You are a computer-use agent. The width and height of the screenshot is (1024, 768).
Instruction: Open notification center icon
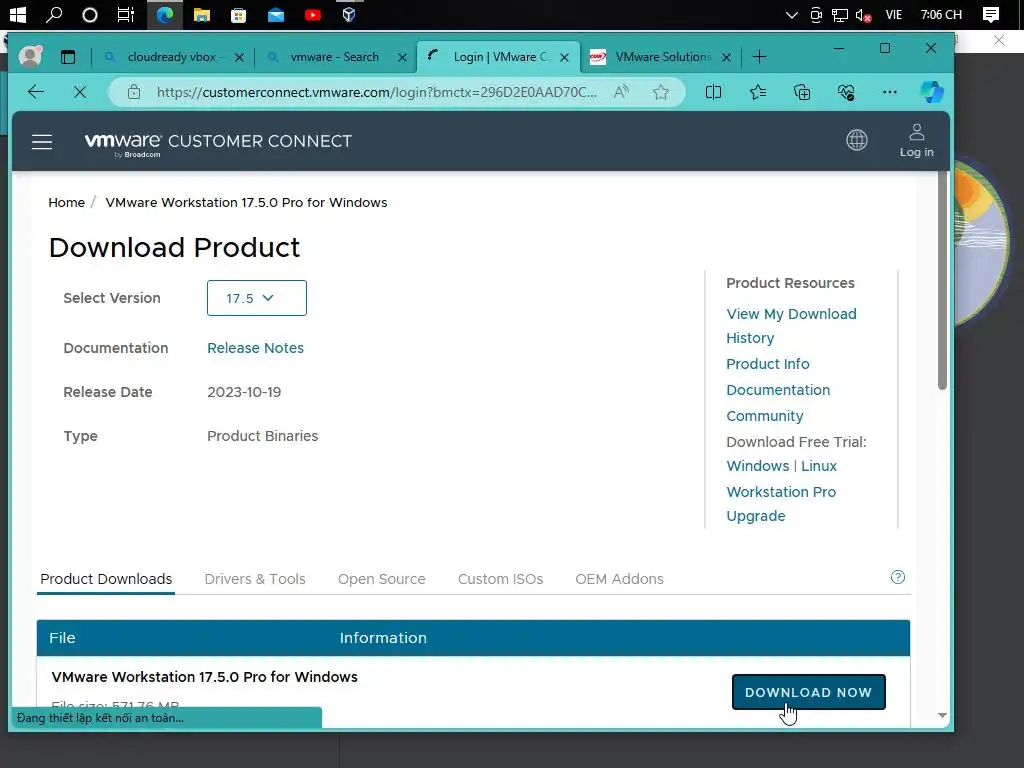[x=991, y=14]
